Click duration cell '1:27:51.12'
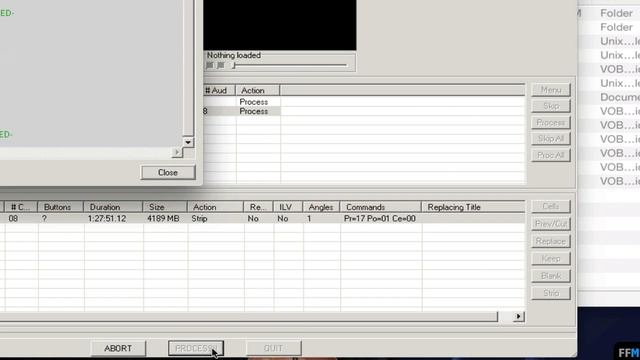This screenshot has height=360, width=640. click(107, 218)
